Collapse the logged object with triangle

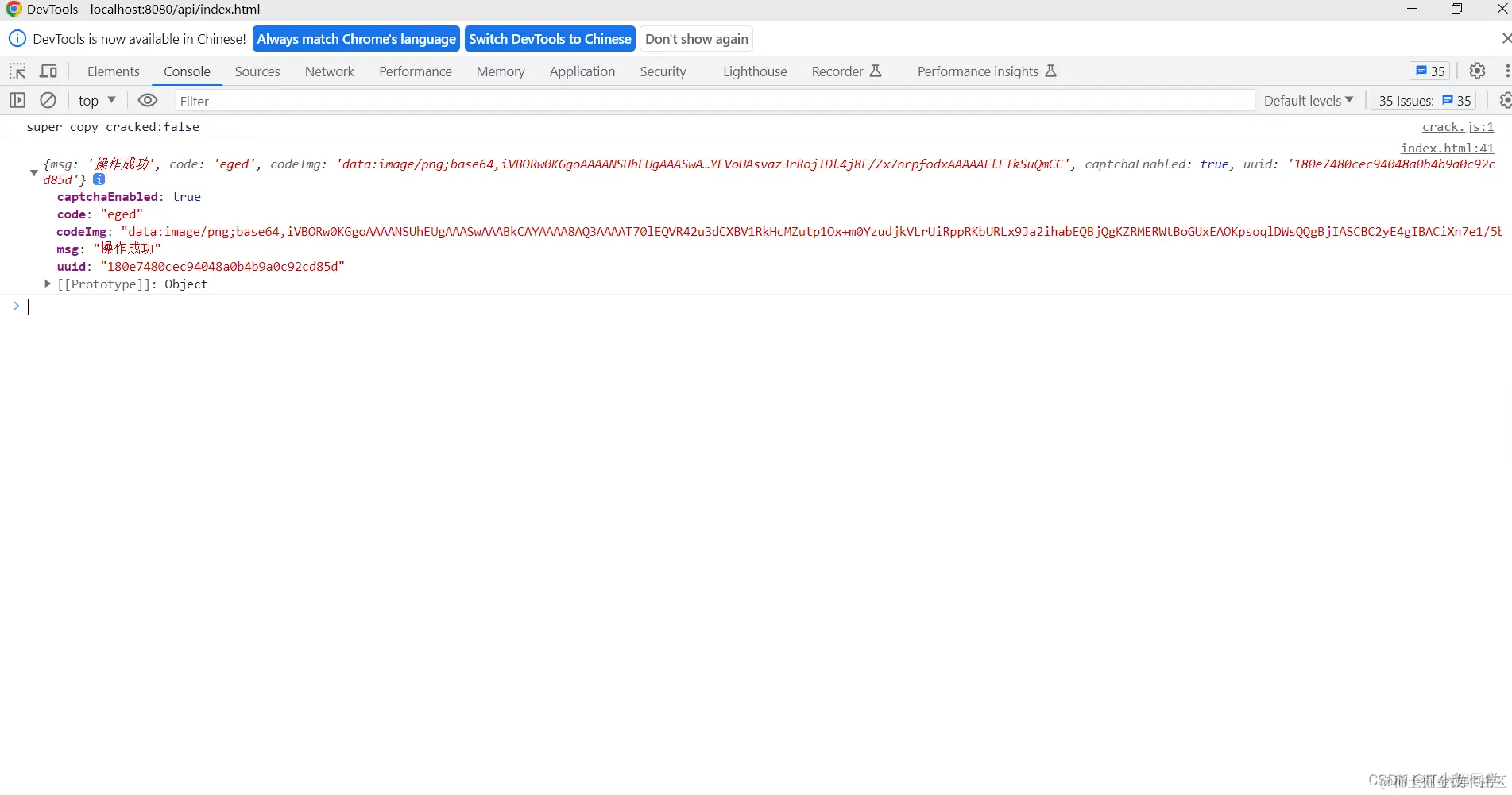coord(34,172)
